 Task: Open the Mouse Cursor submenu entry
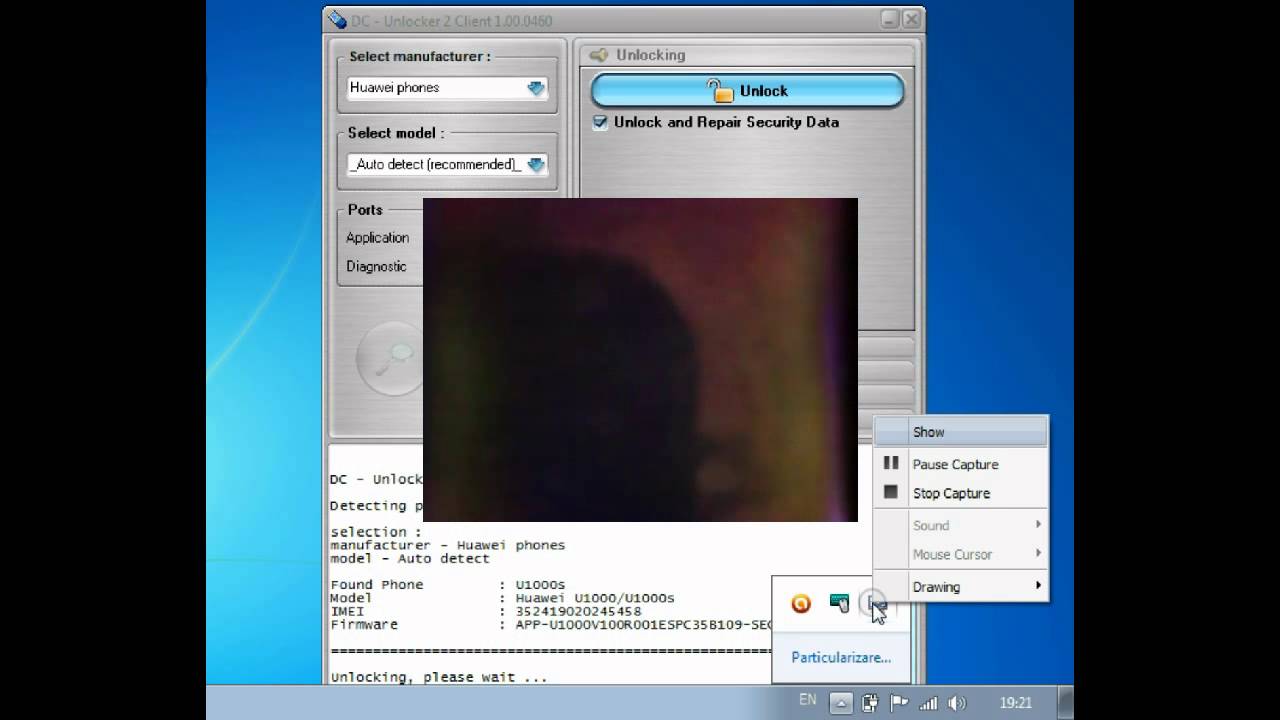961,554
